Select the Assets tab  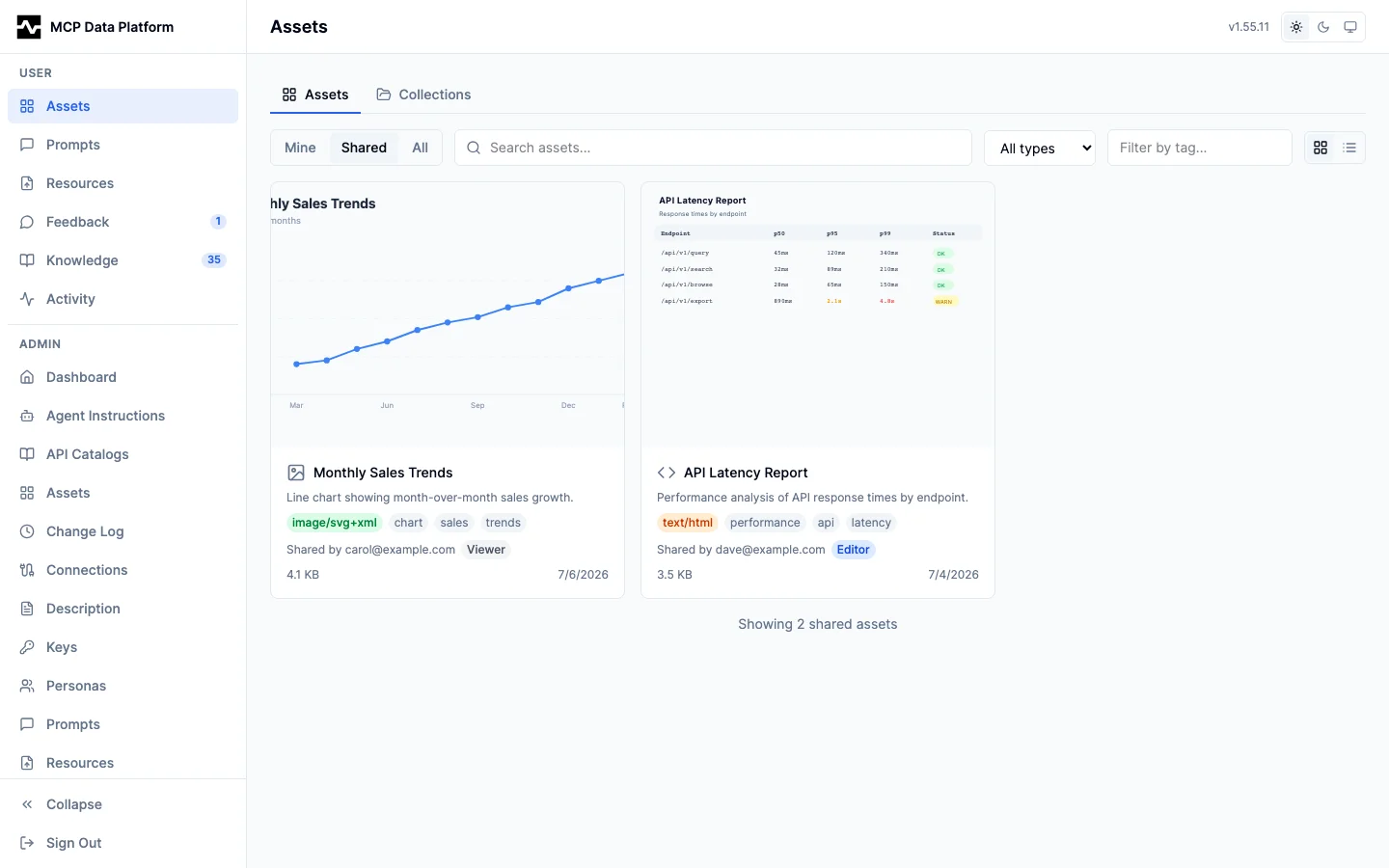click(315, 95)
